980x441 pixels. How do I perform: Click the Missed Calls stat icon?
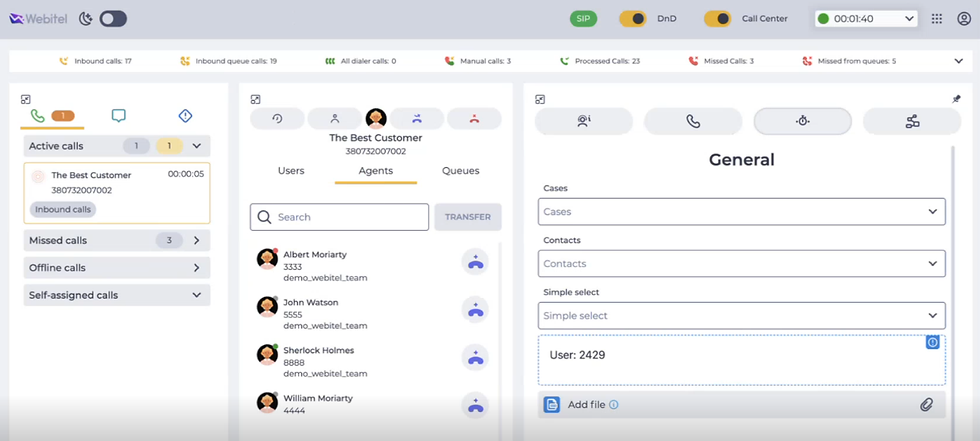tap(693, 61)
